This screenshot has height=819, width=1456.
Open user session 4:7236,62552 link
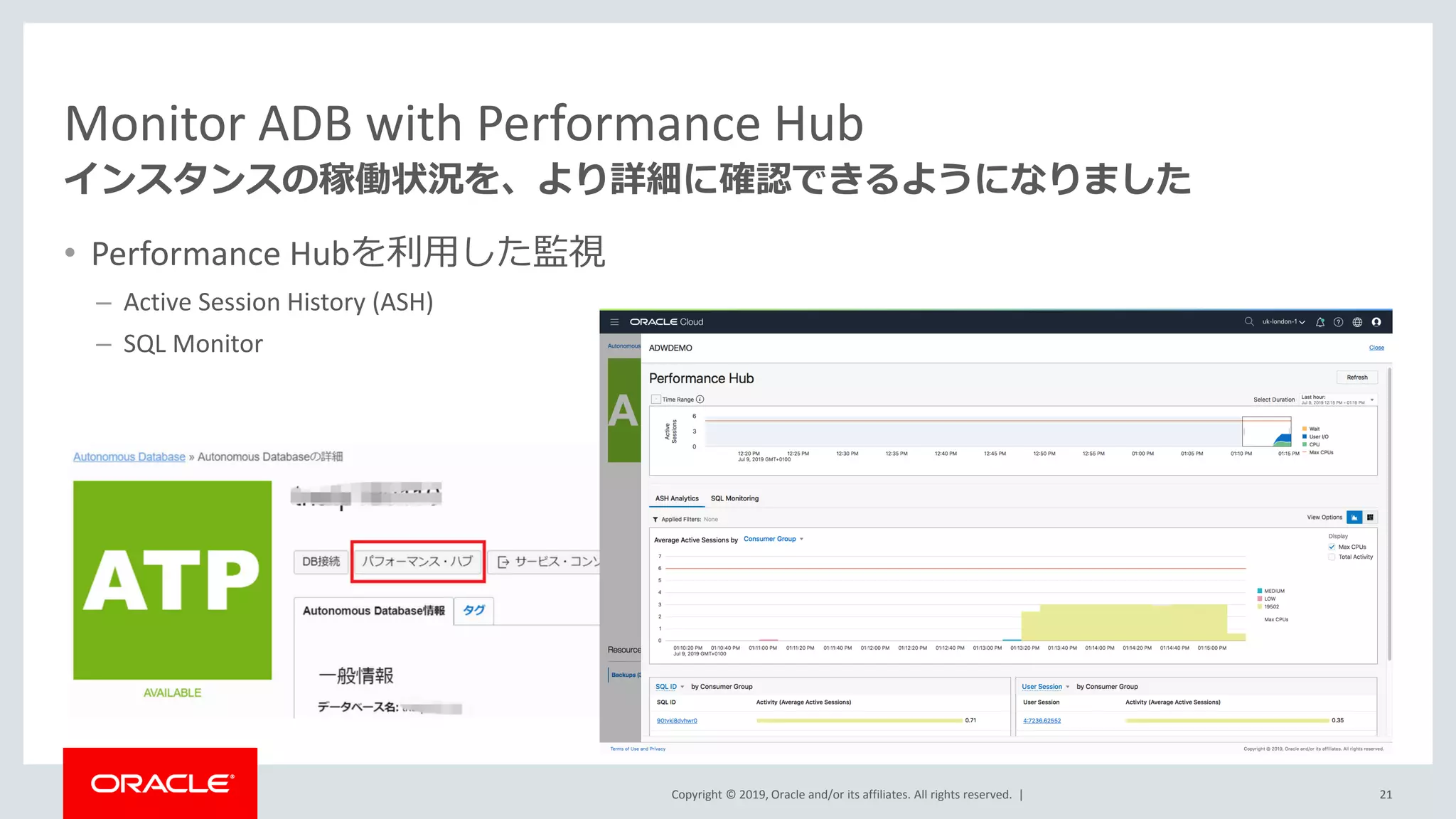click(1042, 721)
